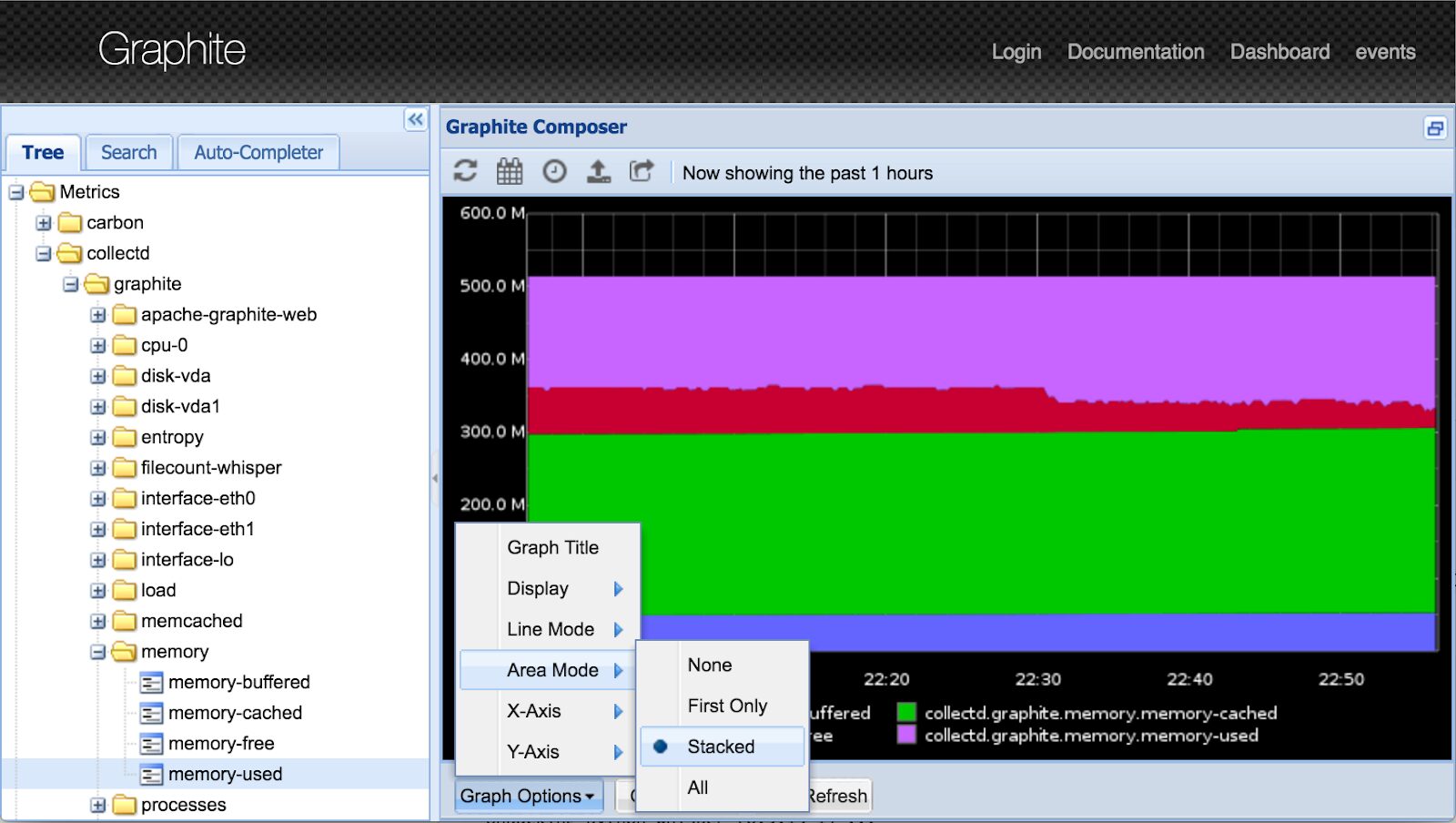Click the entropy folder icon
The image size is (1456, 823).
pos(124,437)
